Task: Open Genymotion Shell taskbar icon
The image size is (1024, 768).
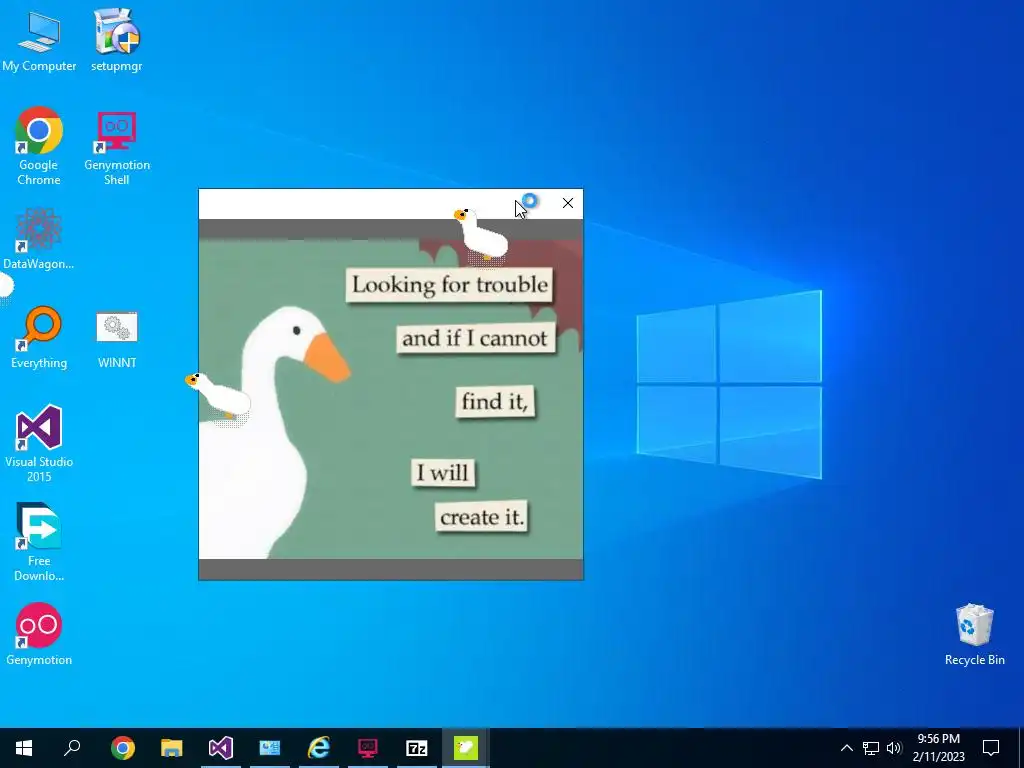Action: click(368, 748)
